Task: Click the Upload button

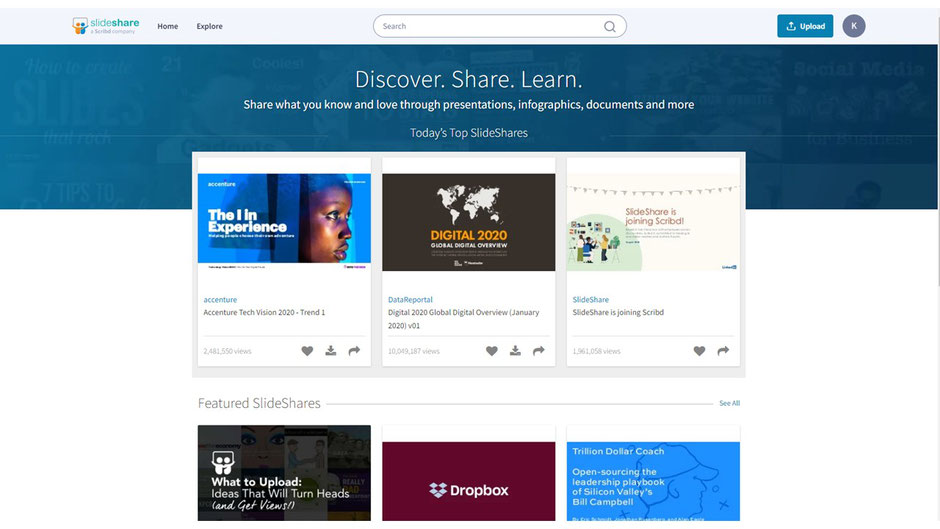Action: [x=805, y=26]
